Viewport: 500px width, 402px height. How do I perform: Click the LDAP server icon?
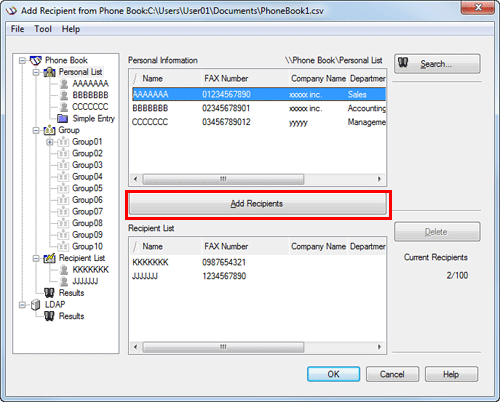point(35,305)
